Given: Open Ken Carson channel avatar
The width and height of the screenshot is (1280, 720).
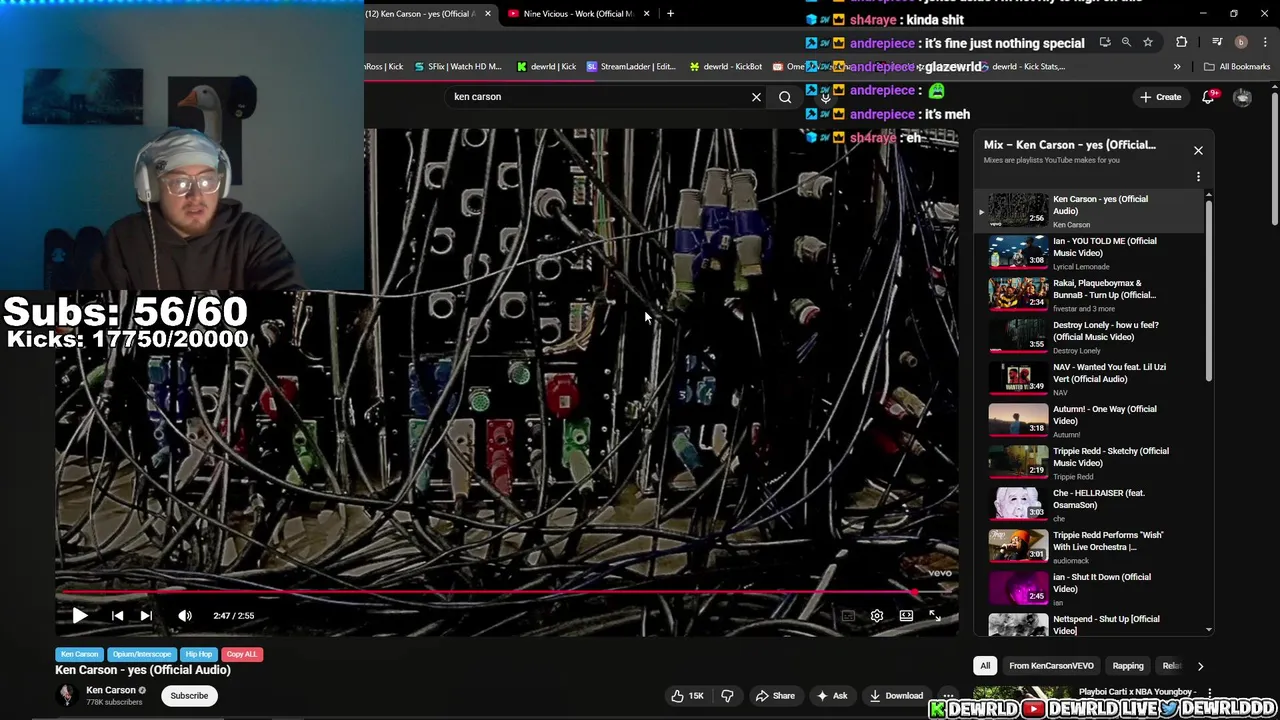Looking at the screenshot, I should click(67, 696).
